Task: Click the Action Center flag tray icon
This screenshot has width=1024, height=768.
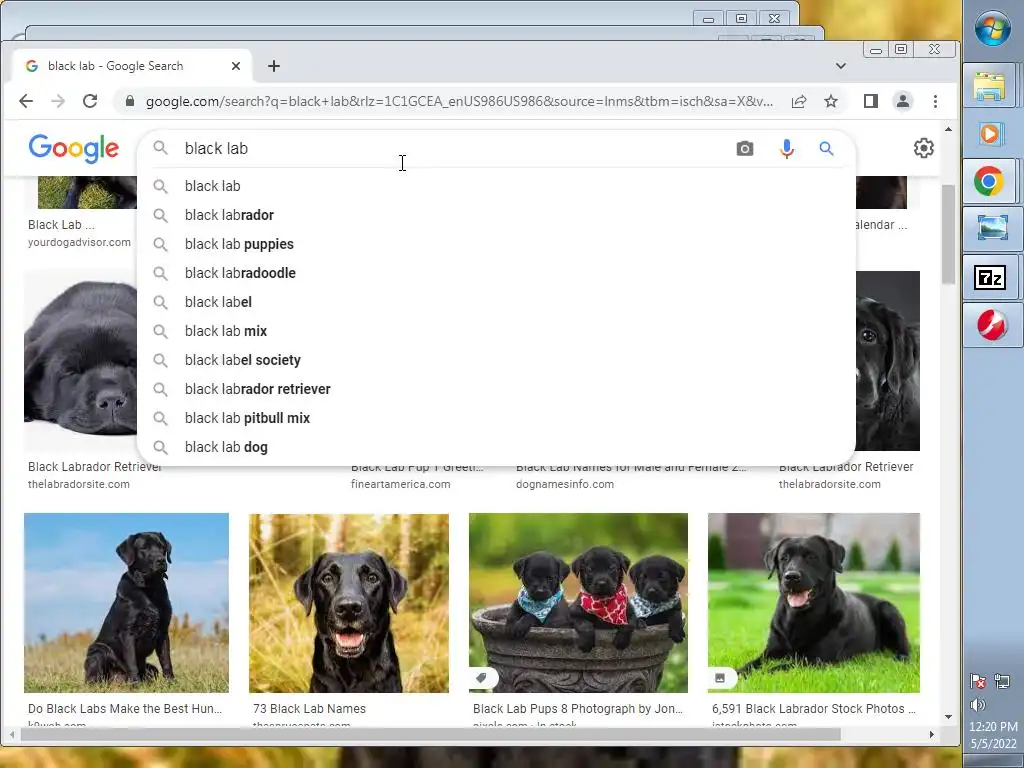Action: click(978, 682)
